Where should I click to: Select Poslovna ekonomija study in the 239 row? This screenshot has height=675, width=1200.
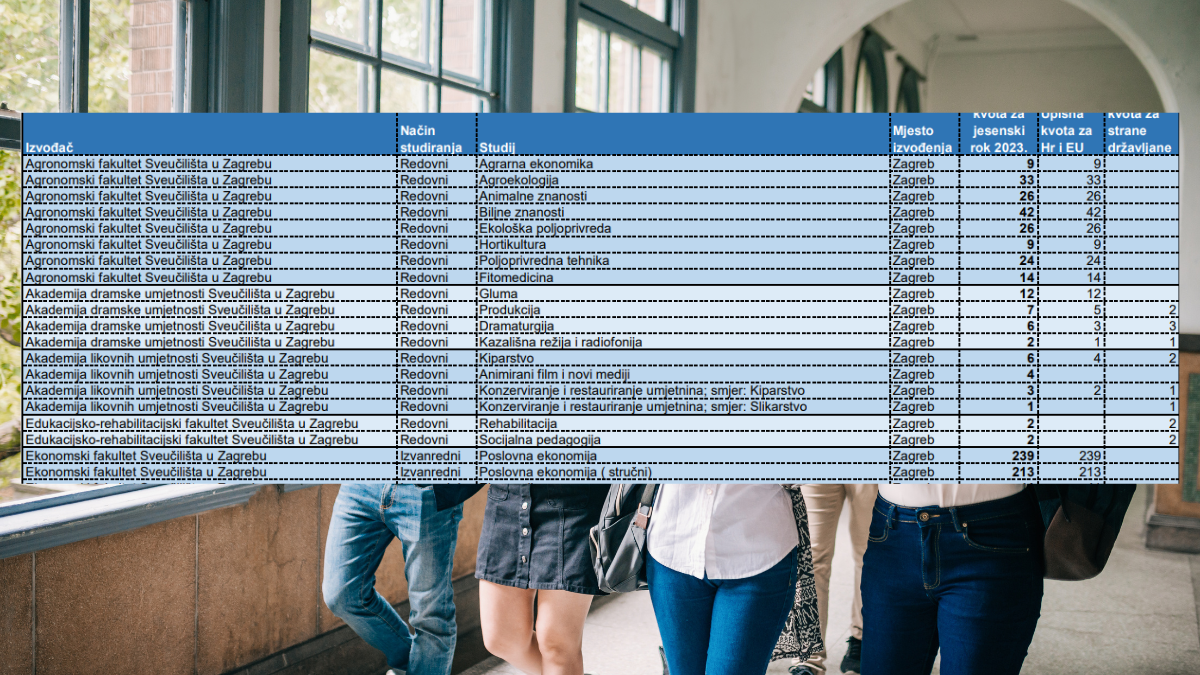pyautogui.click(x=683, y=455)
